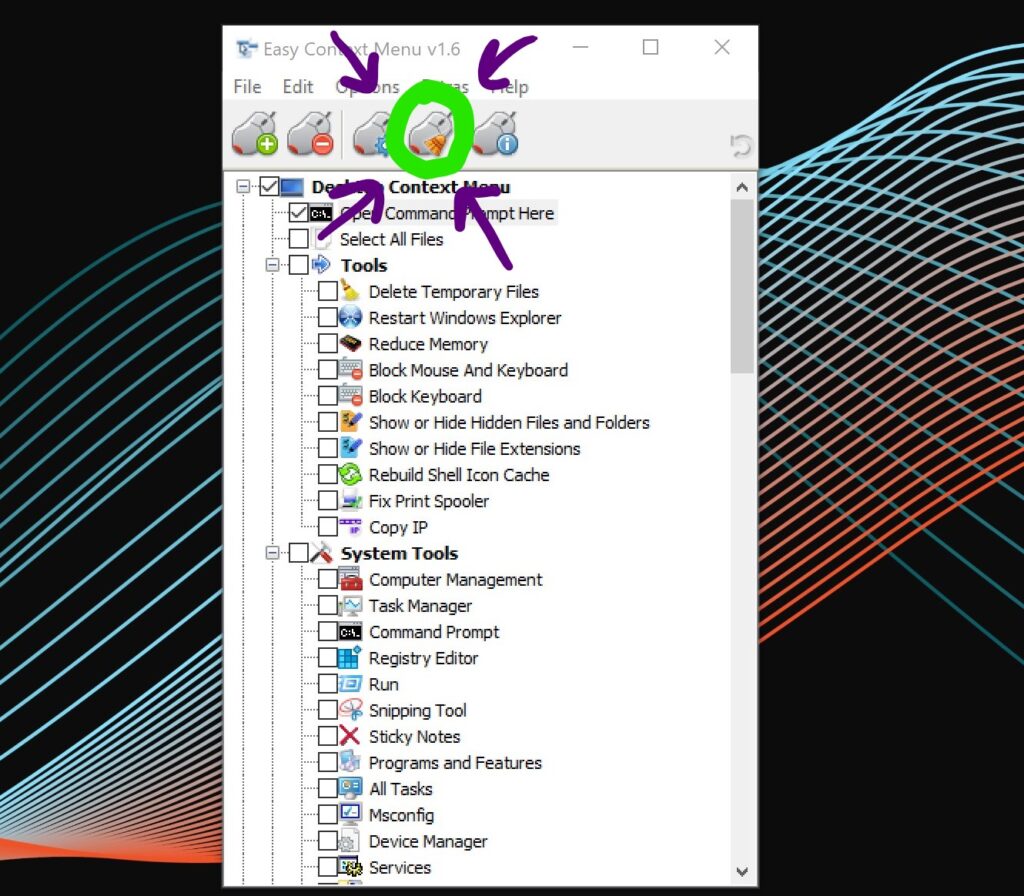Viewport: 1024px width, 896px height.
Task: Collapse the Tools tree node
Action: coord(272,265)
